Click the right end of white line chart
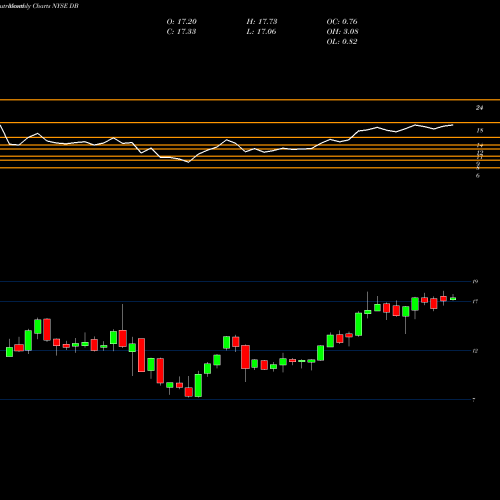This screenshot has width=500, height=500. coord(452,125)
